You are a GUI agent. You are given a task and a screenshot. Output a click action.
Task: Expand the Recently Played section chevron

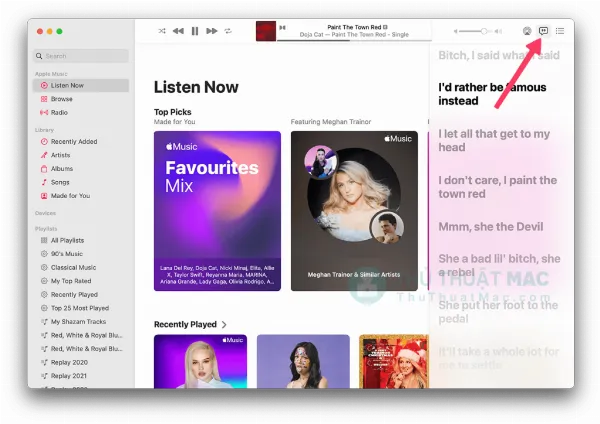click(x=224, y=325)
